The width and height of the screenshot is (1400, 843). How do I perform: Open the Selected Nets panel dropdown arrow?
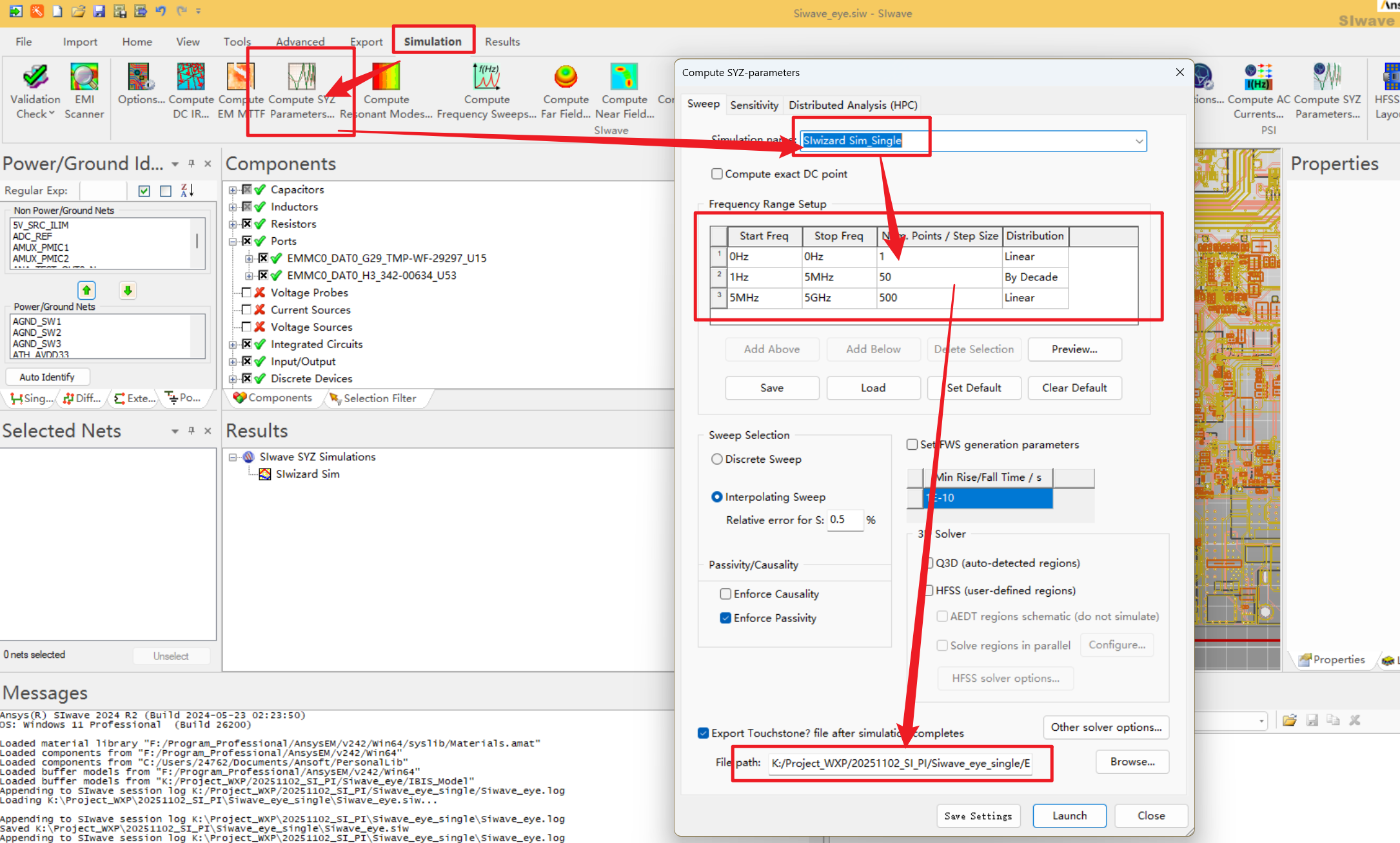[x=175, y=431]
